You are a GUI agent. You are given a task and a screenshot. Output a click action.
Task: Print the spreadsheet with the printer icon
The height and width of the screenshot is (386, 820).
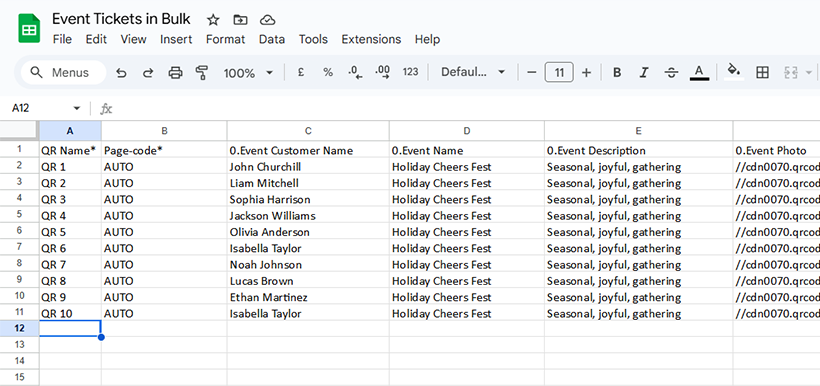coord(175,73)
